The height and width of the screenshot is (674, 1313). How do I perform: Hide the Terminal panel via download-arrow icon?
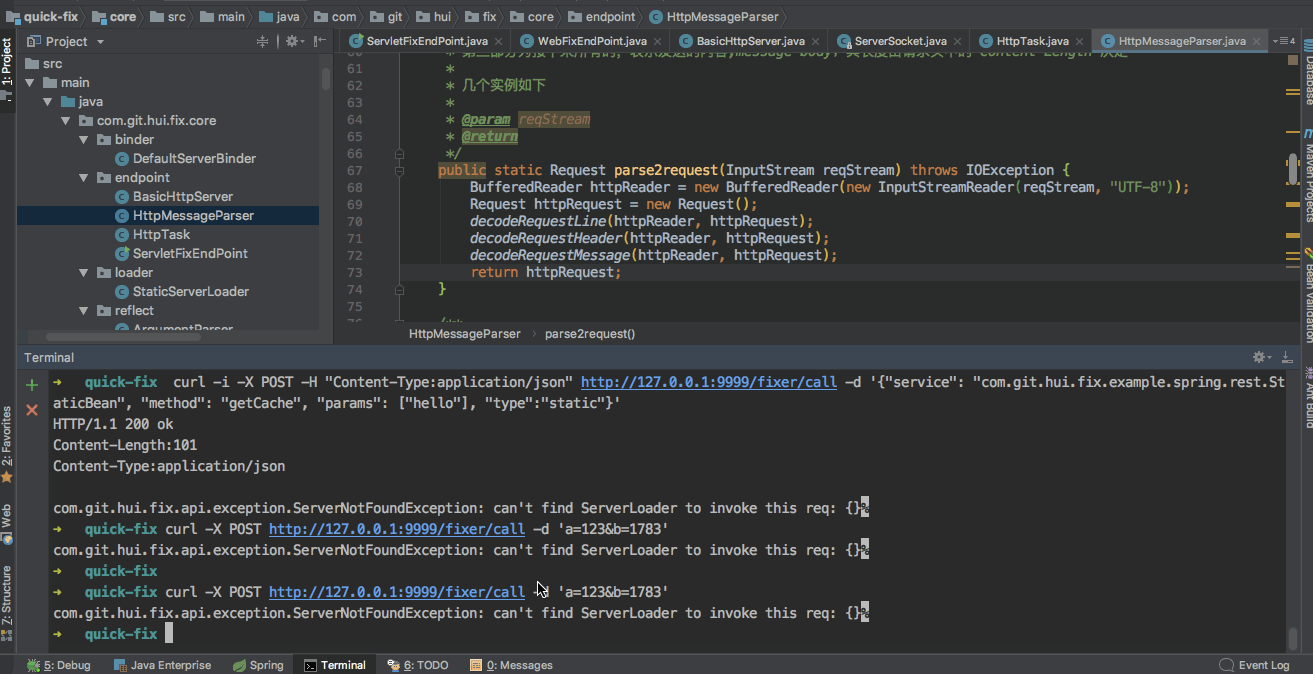1289,357
